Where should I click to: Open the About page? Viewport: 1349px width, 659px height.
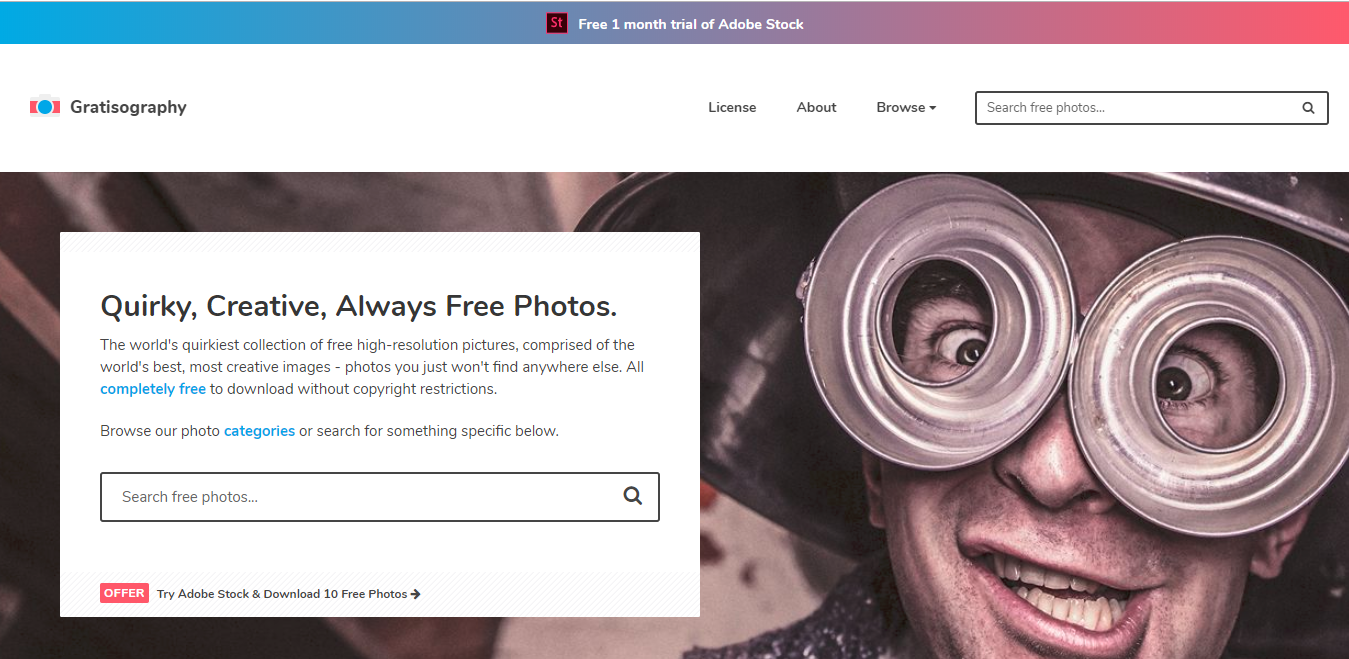click(x=816, y=107)
